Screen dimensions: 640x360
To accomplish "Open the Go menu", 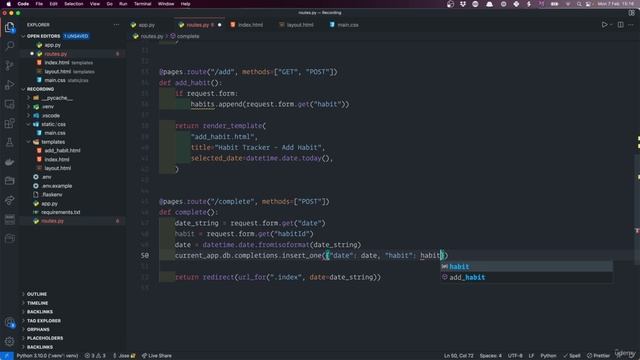I will point(109,4).
